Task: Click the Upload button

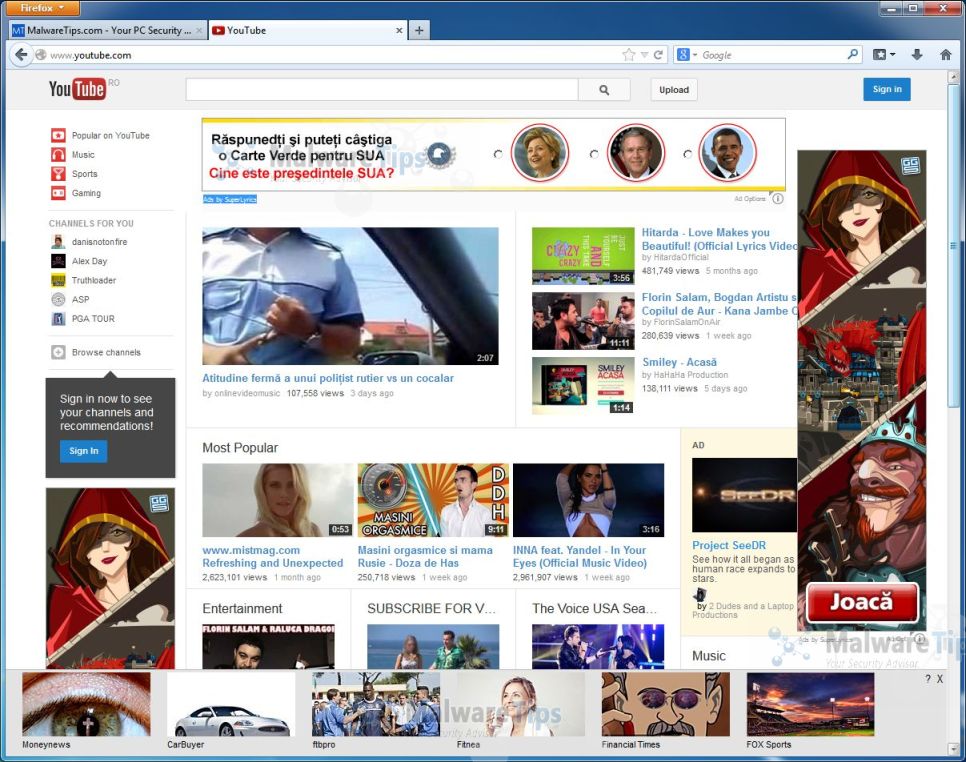Action: point(674,89)
